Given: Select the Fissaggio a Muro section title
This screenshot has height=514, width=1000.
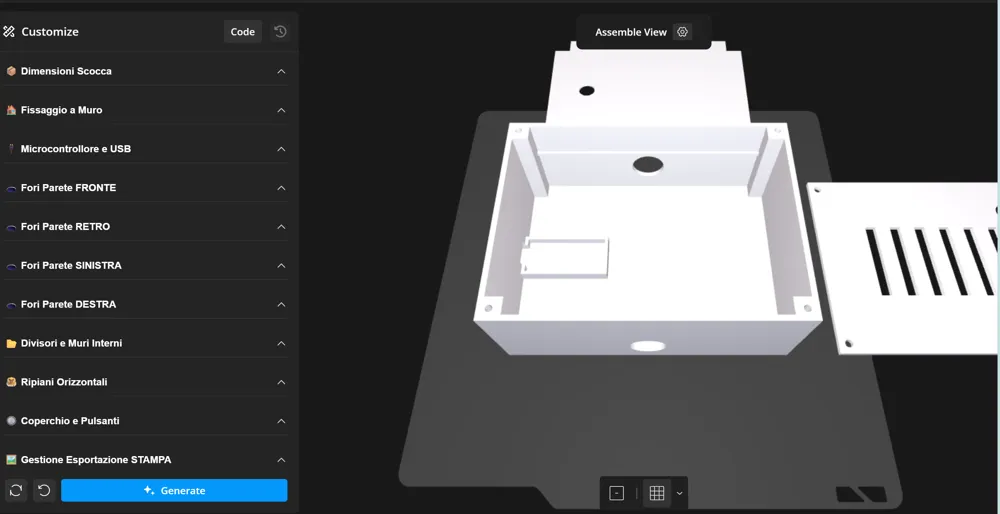Looking at the screenshot, I should [x=61, y=110].
